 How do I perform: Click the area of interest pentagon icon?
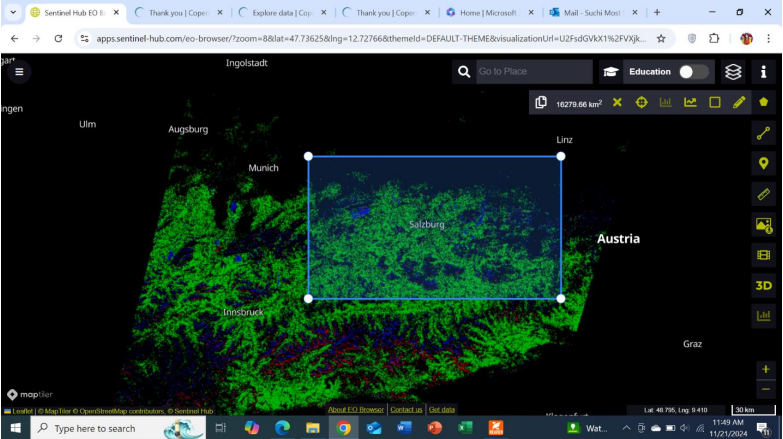764,102
